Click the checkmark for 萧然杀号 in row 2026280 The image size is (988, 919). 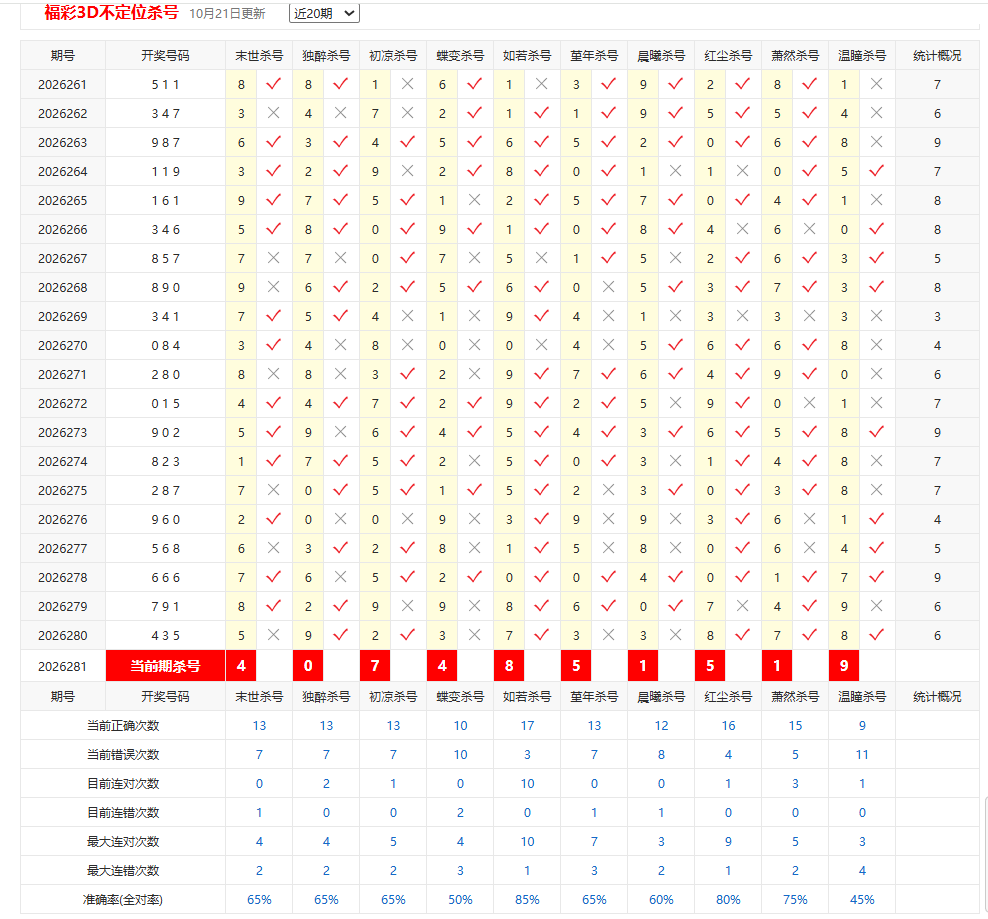pos(810,635)
